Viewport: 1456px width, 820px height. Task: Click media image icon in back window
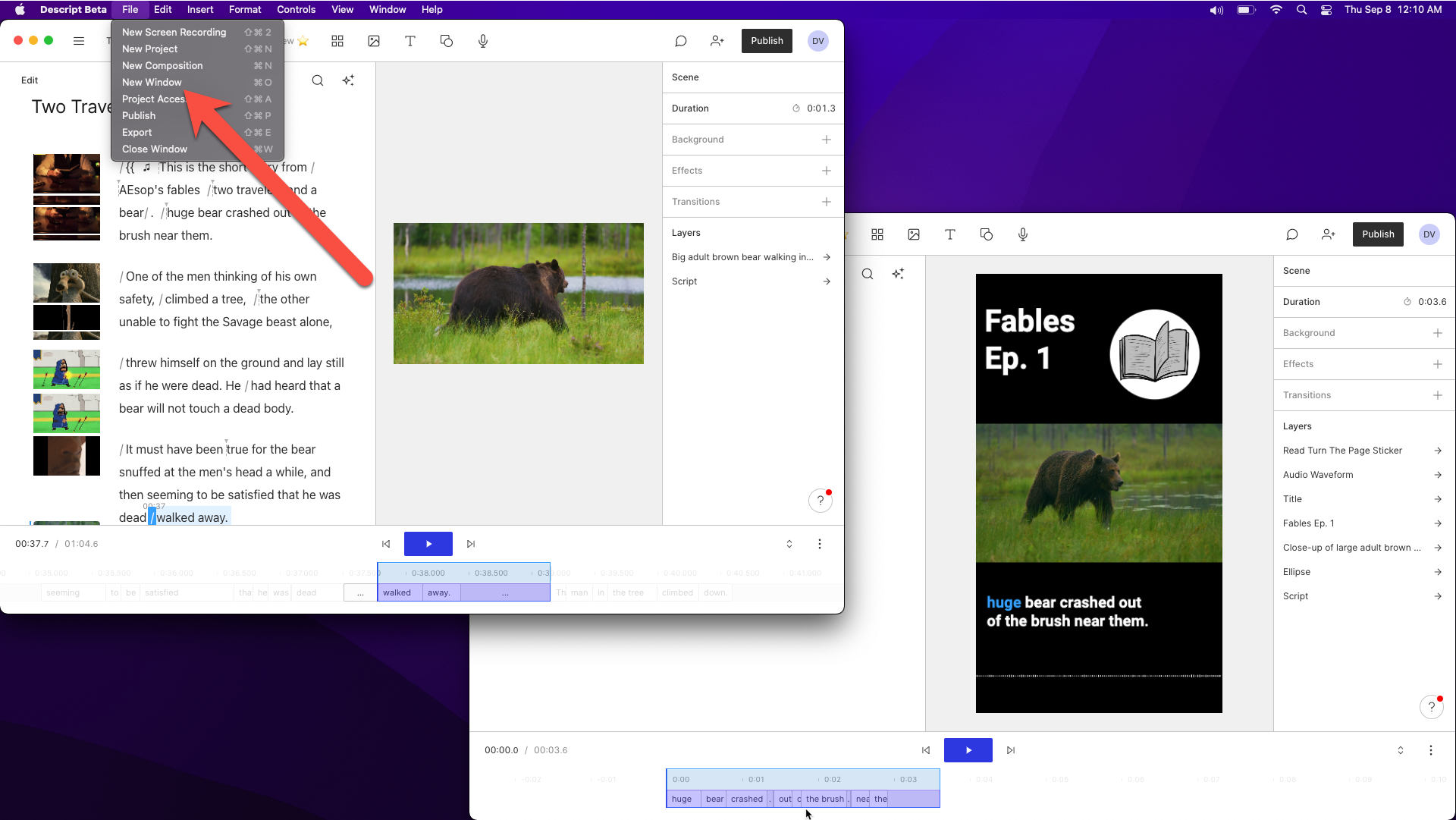914,234
